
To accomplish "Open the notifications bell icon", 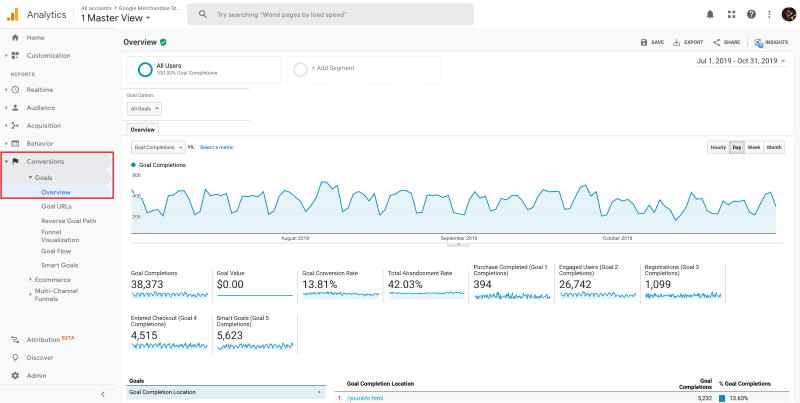I will click(710, 14).
